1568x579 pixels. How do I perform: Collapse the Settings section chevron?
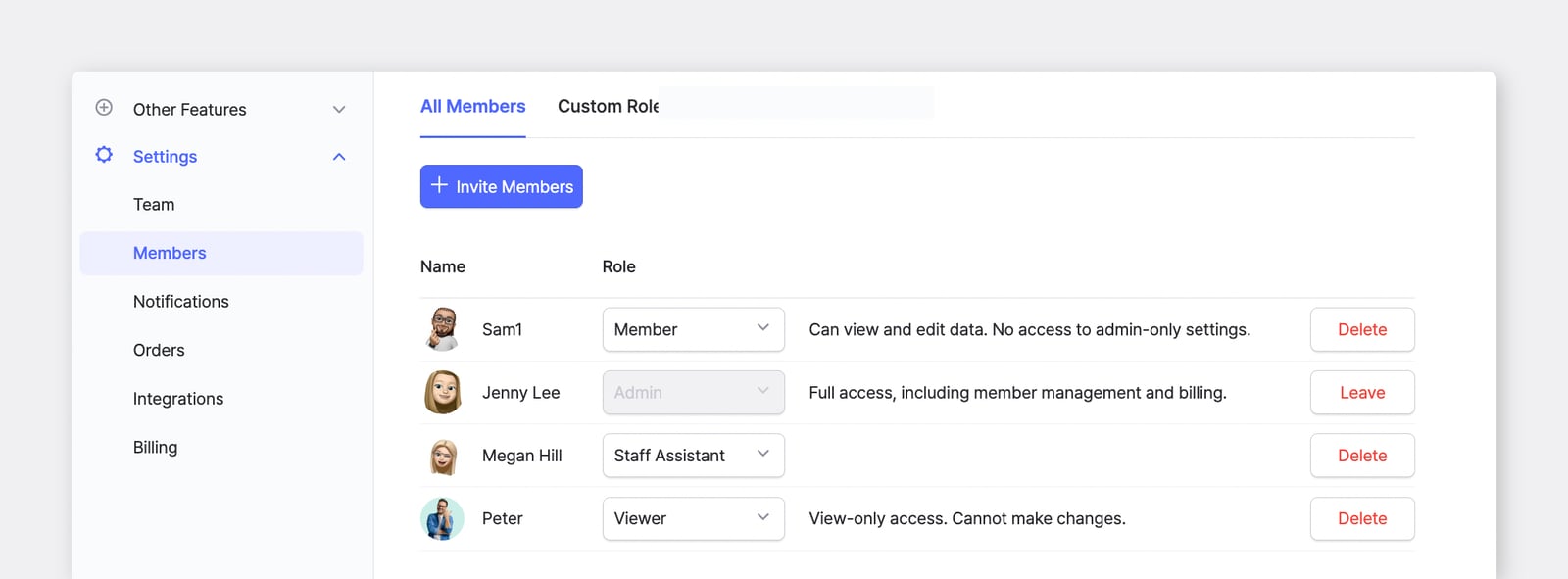click(x=339, y=157)
